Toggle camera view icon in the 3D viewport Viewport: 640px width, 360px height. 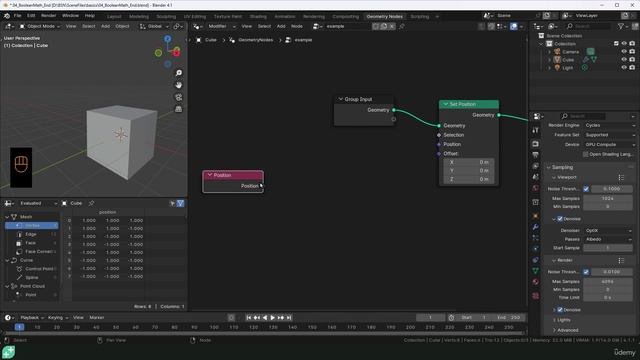point(178,97)
